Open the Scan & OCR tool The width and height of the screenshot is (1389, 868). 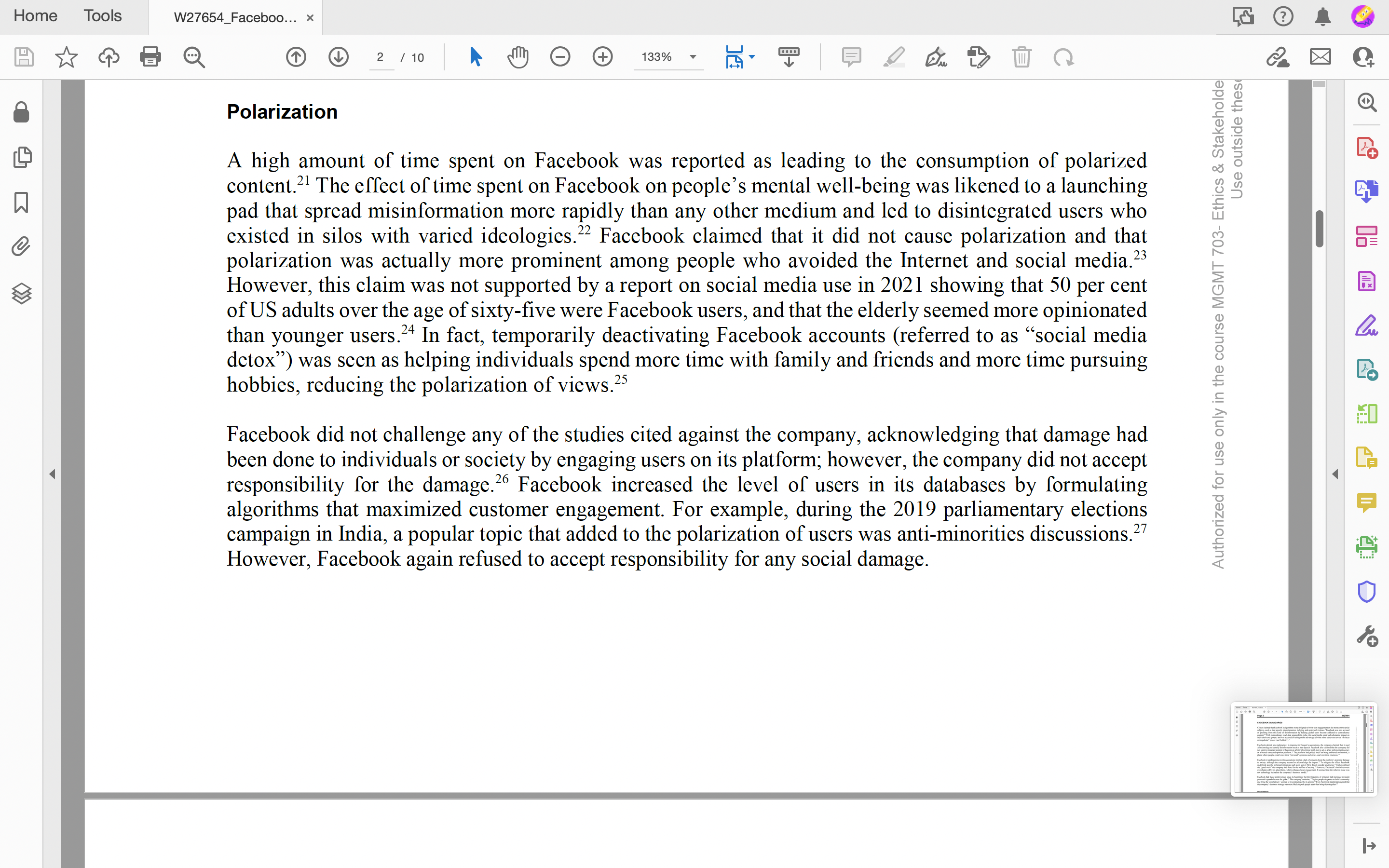[x=1368, y=546]
